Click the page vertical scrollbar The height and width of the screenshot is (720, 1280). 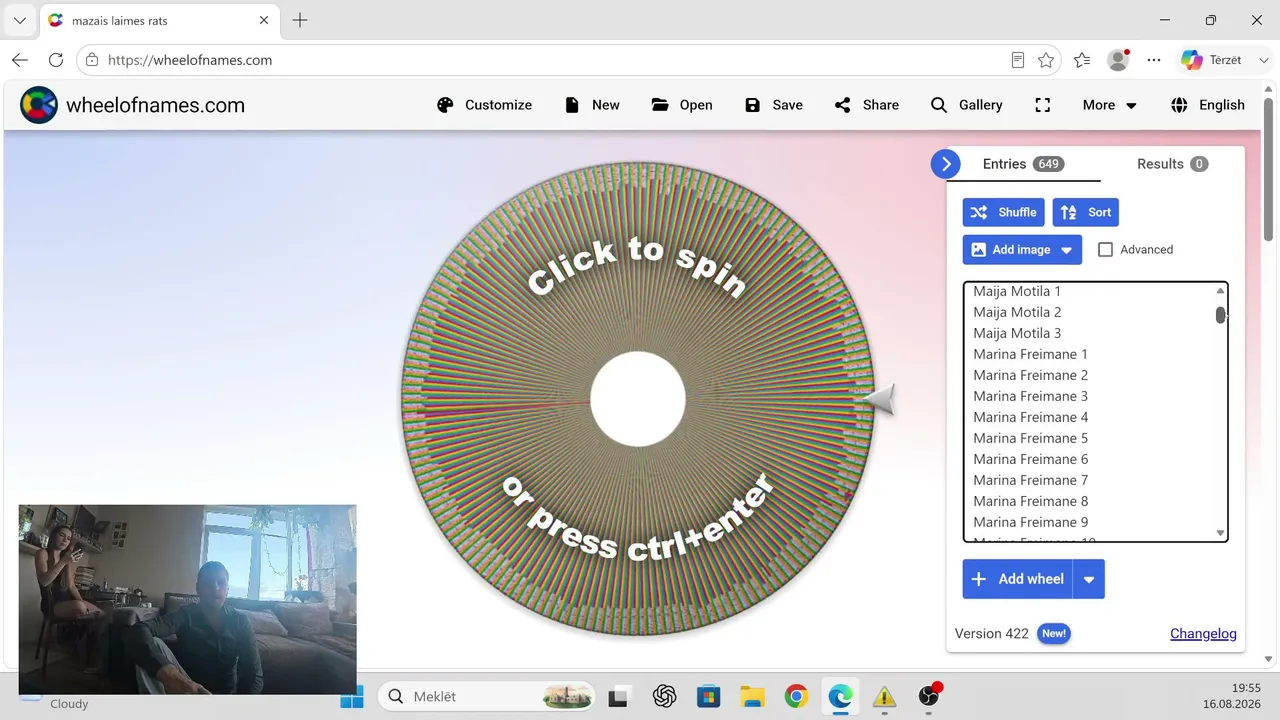pos(1269,170)
